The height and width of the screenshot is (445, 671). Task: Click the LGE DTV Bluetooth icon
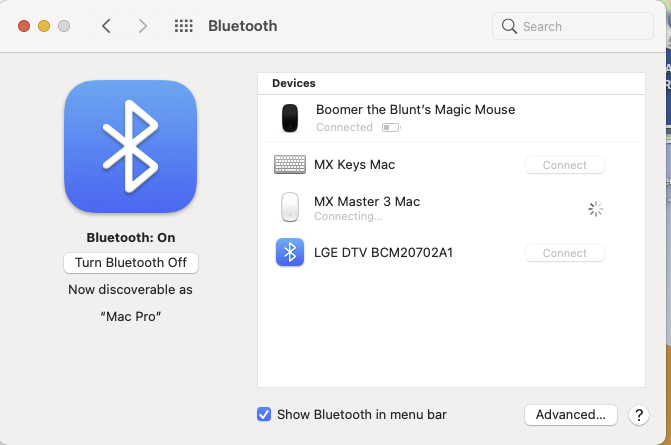pos(290,253)
